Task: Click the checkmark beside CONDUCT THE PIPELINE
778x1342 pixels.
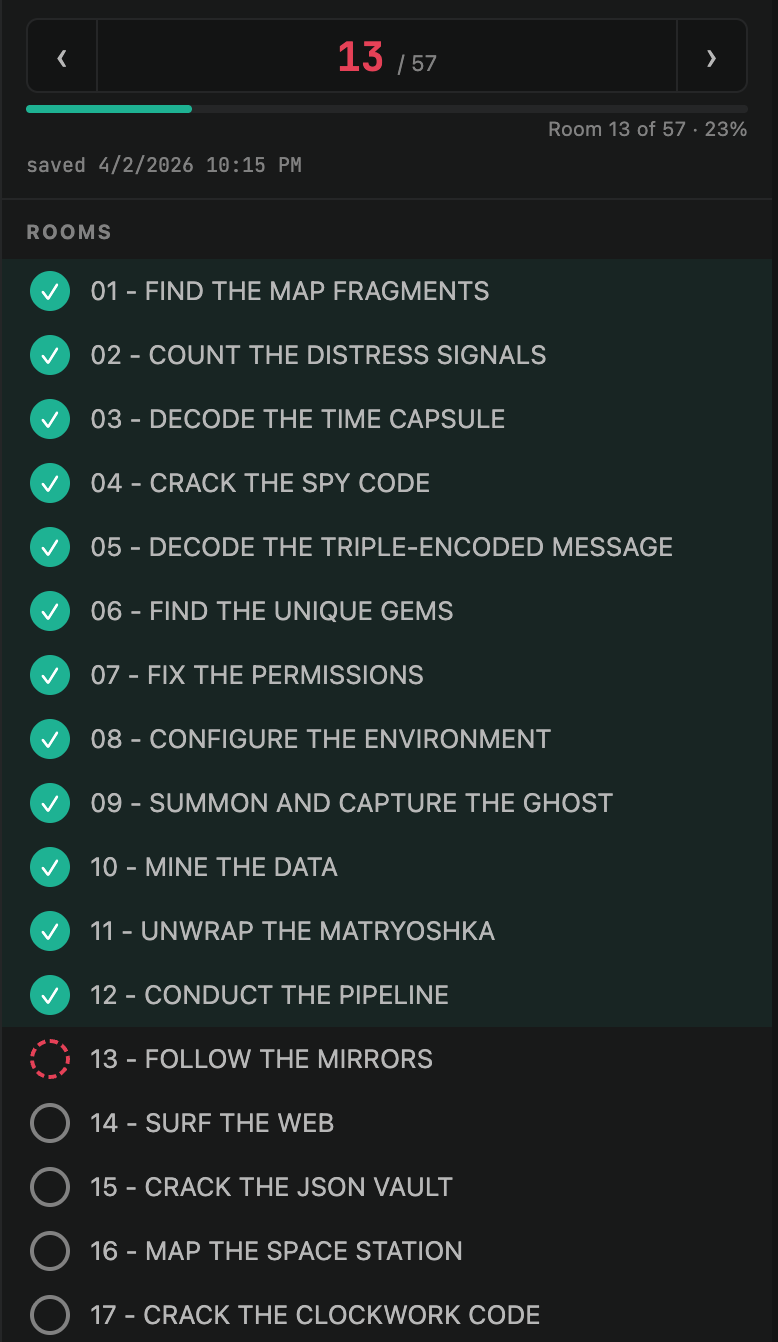Action: (x=50, y=995)
